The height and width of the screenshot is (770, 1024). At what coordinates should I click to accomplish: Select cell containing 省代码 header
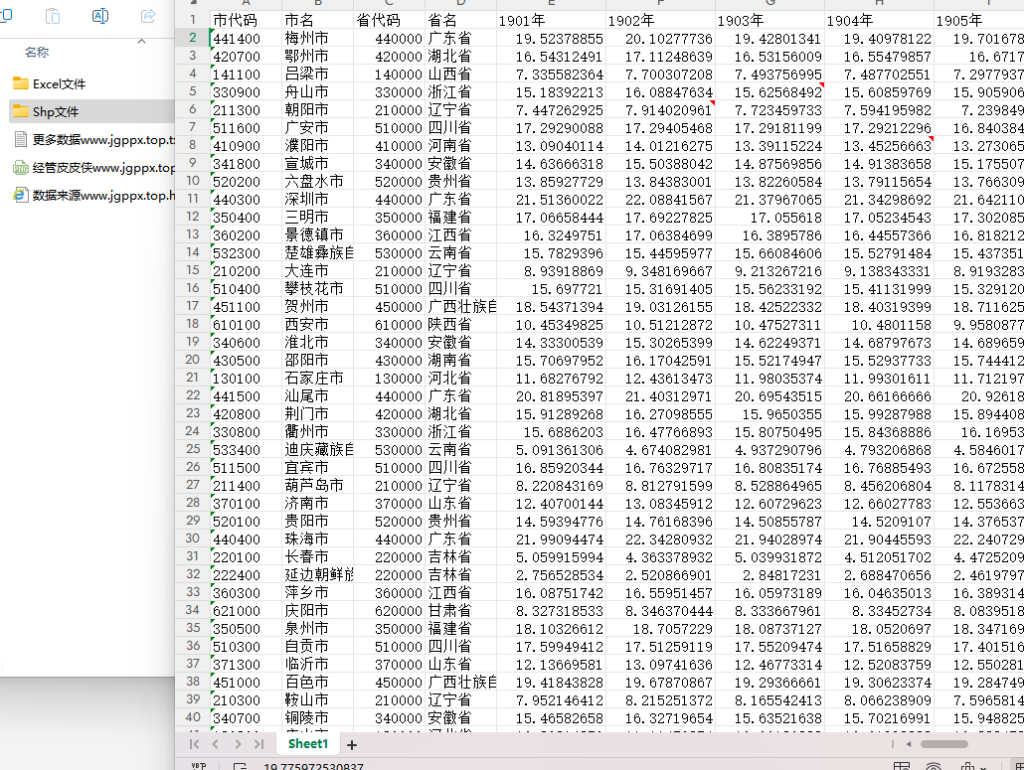[x=389, y=20]
